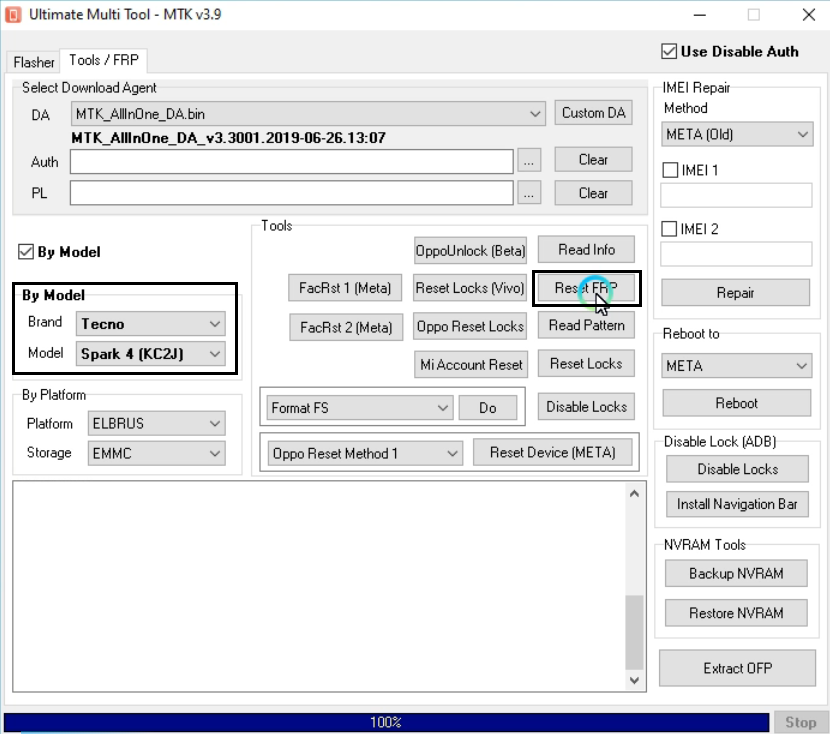Browse for PL file with ellipsis button

pos(529,193)
